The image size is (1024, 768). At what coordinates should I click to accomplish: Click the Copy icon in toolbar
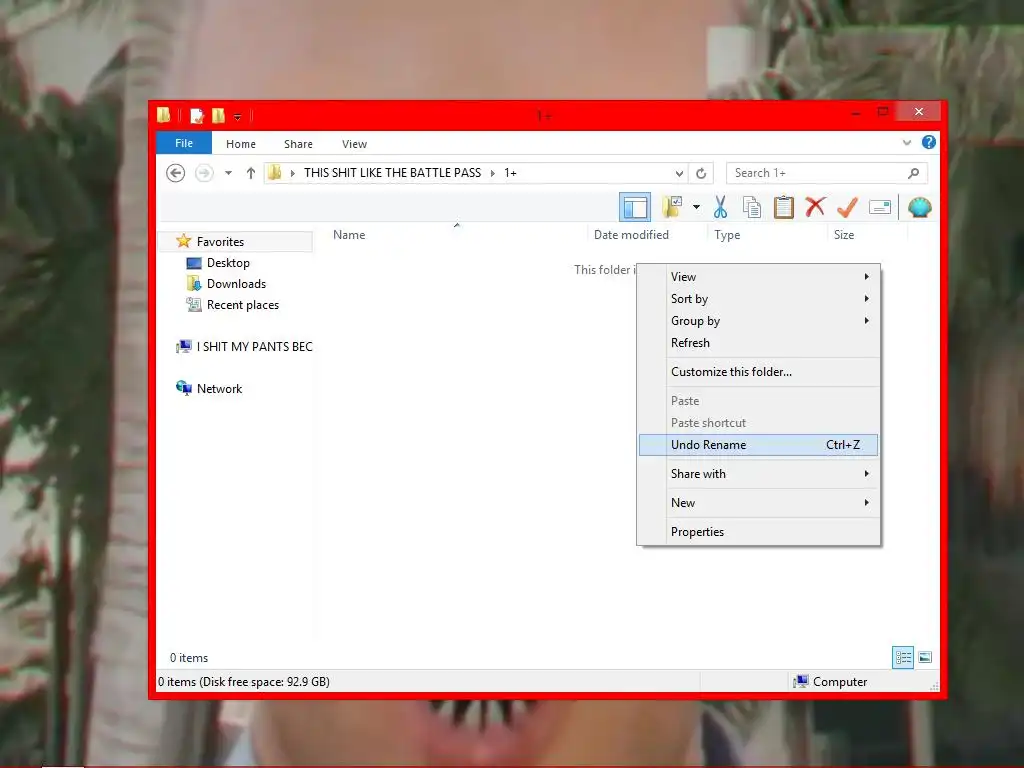(x=752, y=208)
